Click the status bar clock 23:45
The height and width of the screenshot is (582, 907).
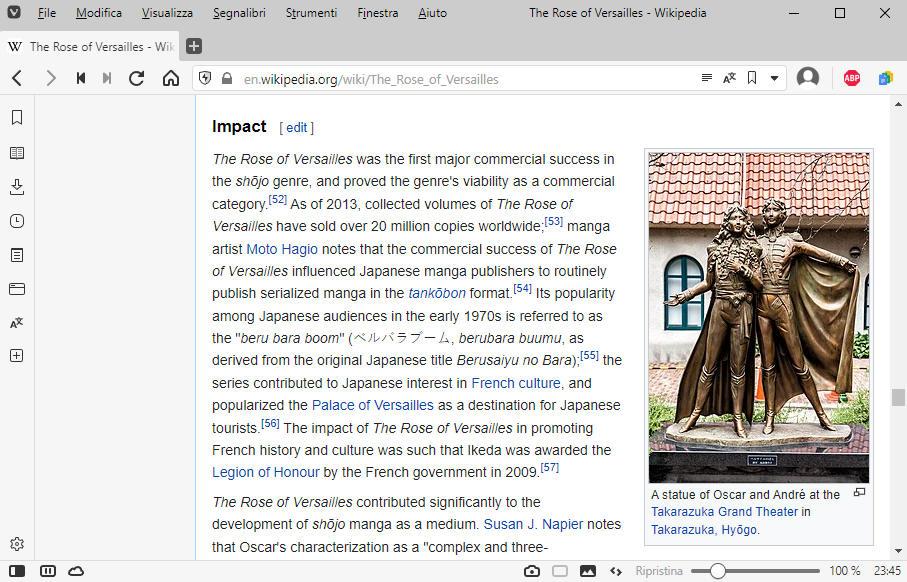(887, 571)
